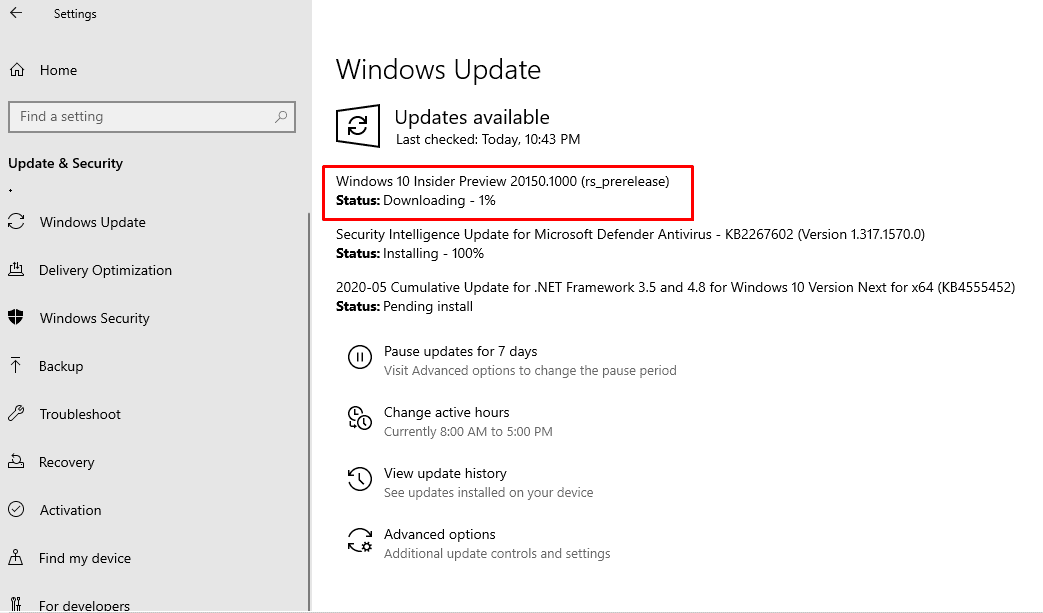Open the Update & Security section header
Viewport: 1043px width, 613px height.
tap(65, 163)
